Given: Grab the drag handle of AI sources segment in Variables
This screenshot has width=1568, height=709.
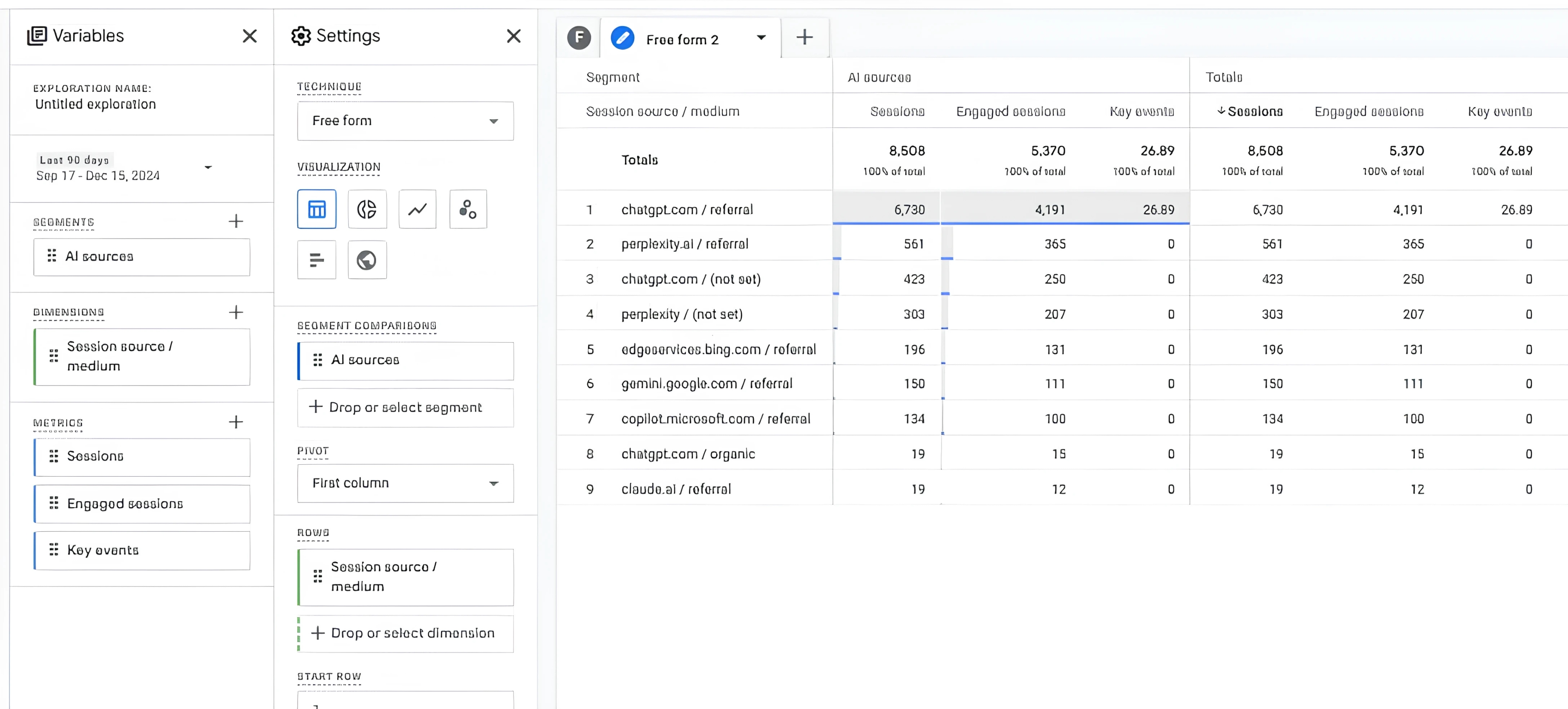Looking at the screenshot, I should coord(52,256).
